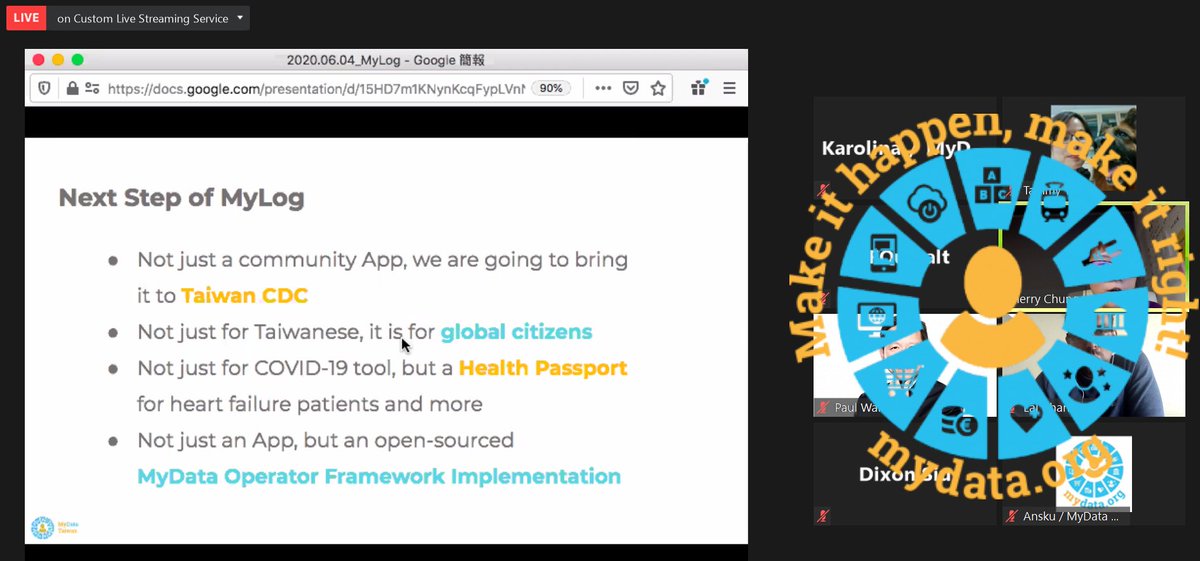The image size is (1200, 561).
Task: Select Paul's participant video tile
Action: (x=905, y=365)
